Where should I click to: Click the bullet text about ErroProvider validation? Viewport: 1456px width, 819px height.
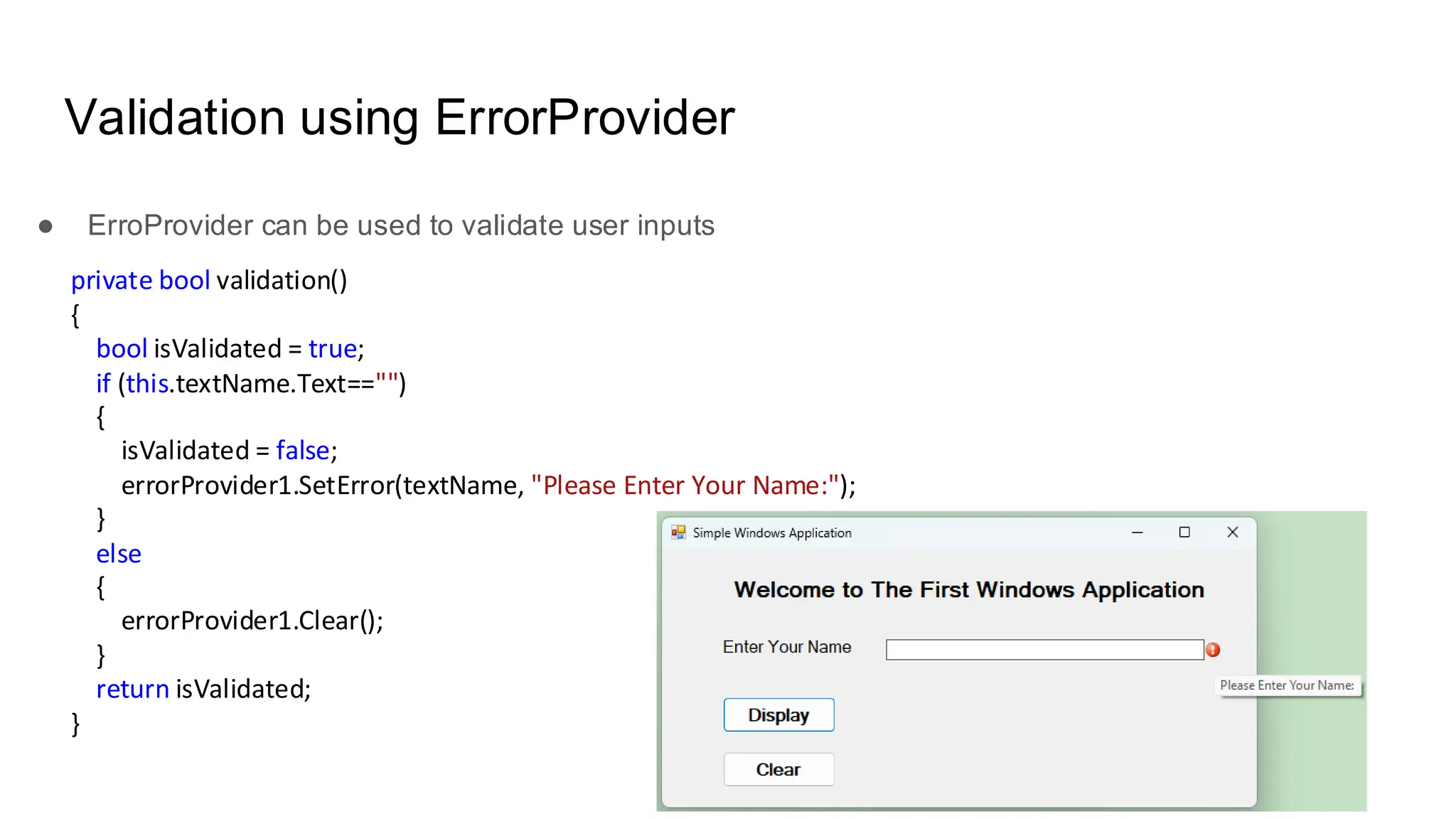pyautogui.click(x=401, y=225)
